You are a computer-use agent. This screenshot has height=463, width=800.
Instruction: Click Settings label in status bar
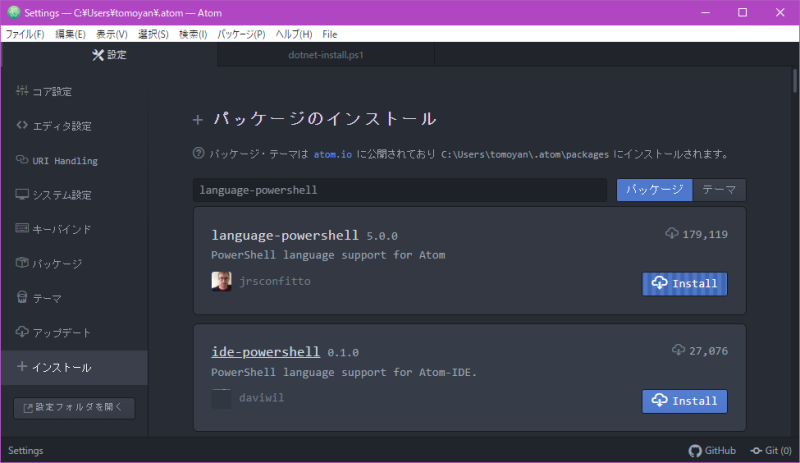pos(26,451)
